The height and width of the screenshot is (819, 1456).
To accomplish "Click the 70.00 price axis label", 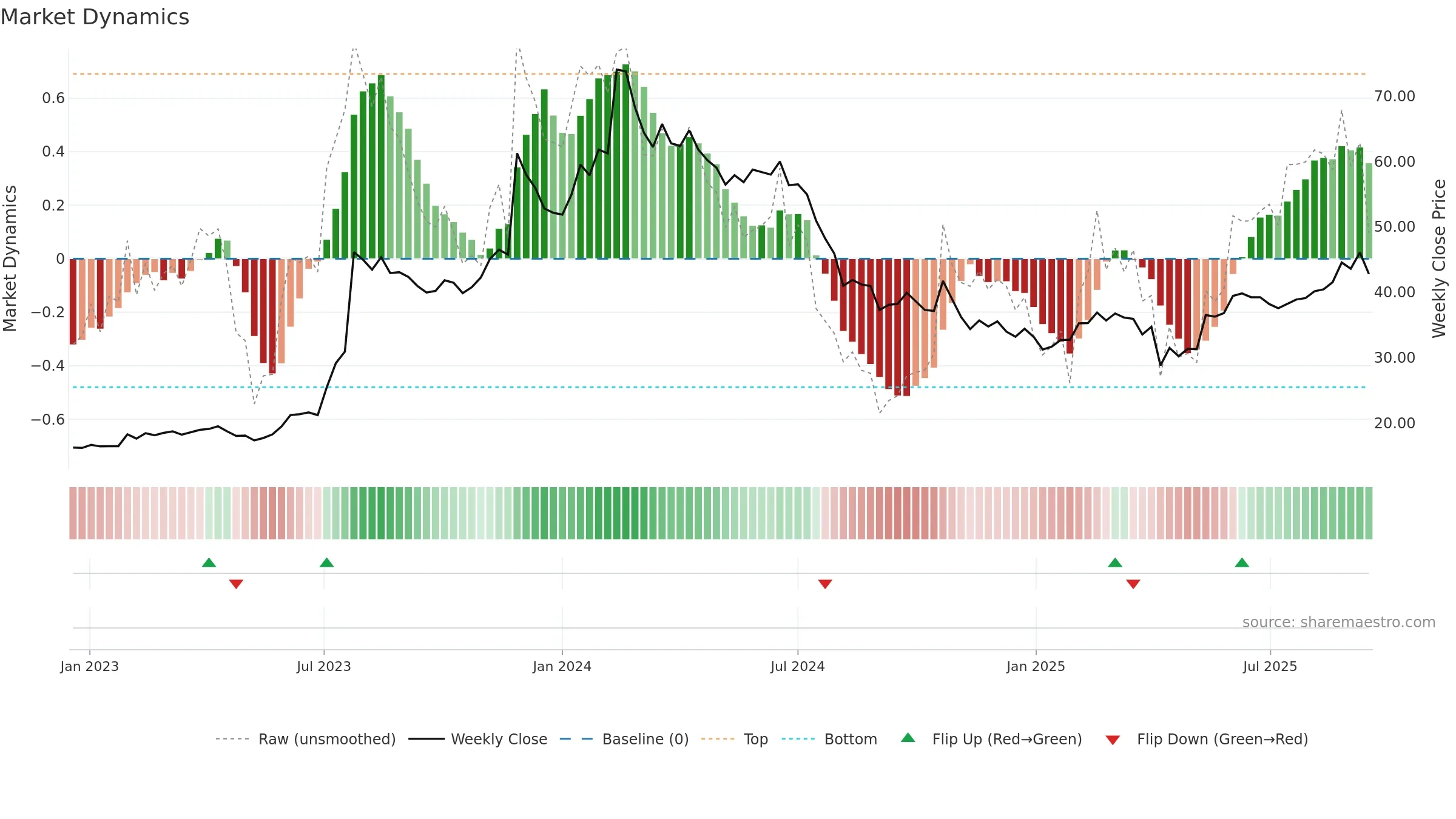I will tap(1395, 96).
